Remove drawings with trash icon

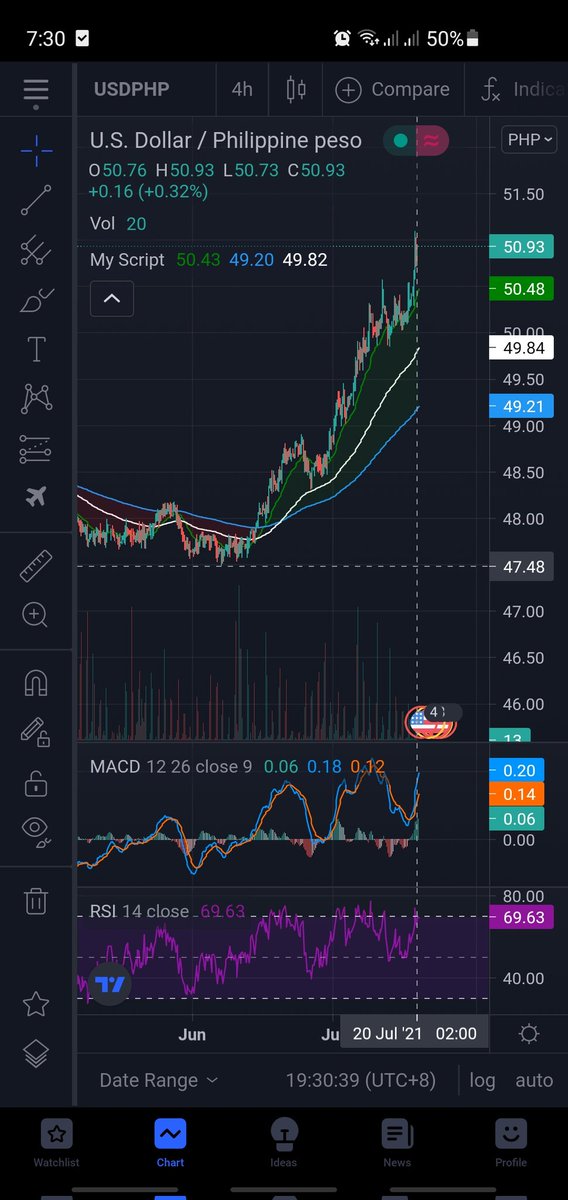[36, 901]
